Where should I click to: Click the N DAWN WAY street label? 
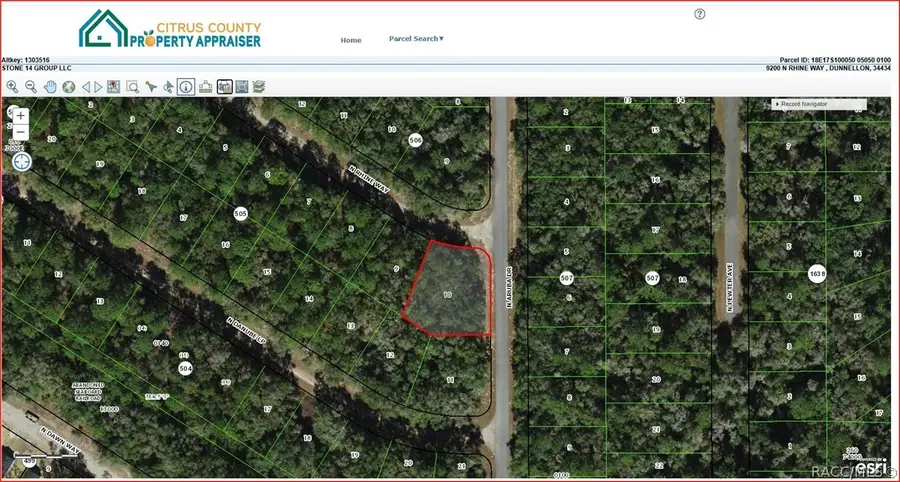pyautogui.click(x=58, y=442)
